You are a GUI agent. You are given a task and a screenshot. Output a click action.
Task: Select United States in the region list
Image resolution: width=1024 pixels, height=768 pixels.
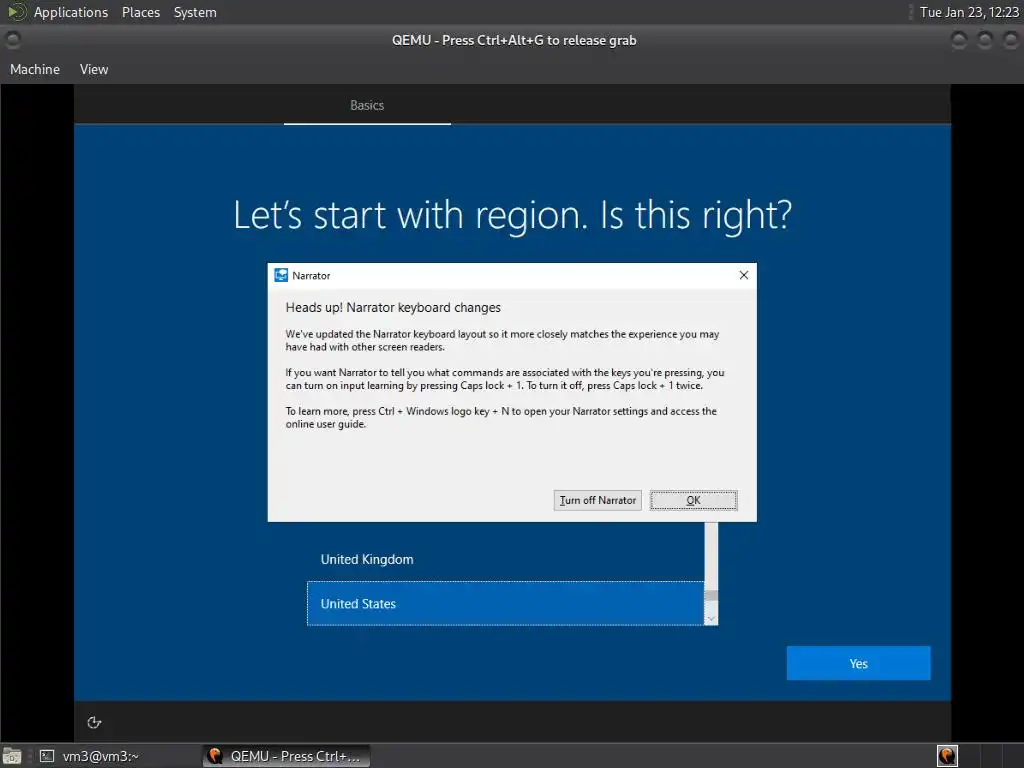(505, 603)
